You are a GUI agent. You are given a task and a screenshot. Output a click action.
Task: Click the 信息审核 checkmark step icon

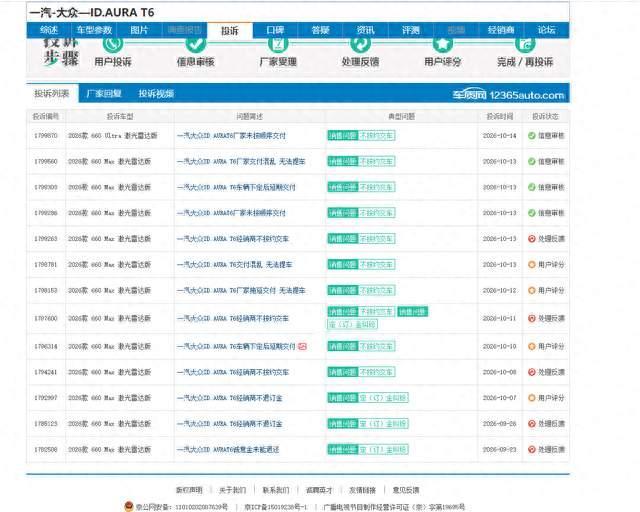(196, 44)
